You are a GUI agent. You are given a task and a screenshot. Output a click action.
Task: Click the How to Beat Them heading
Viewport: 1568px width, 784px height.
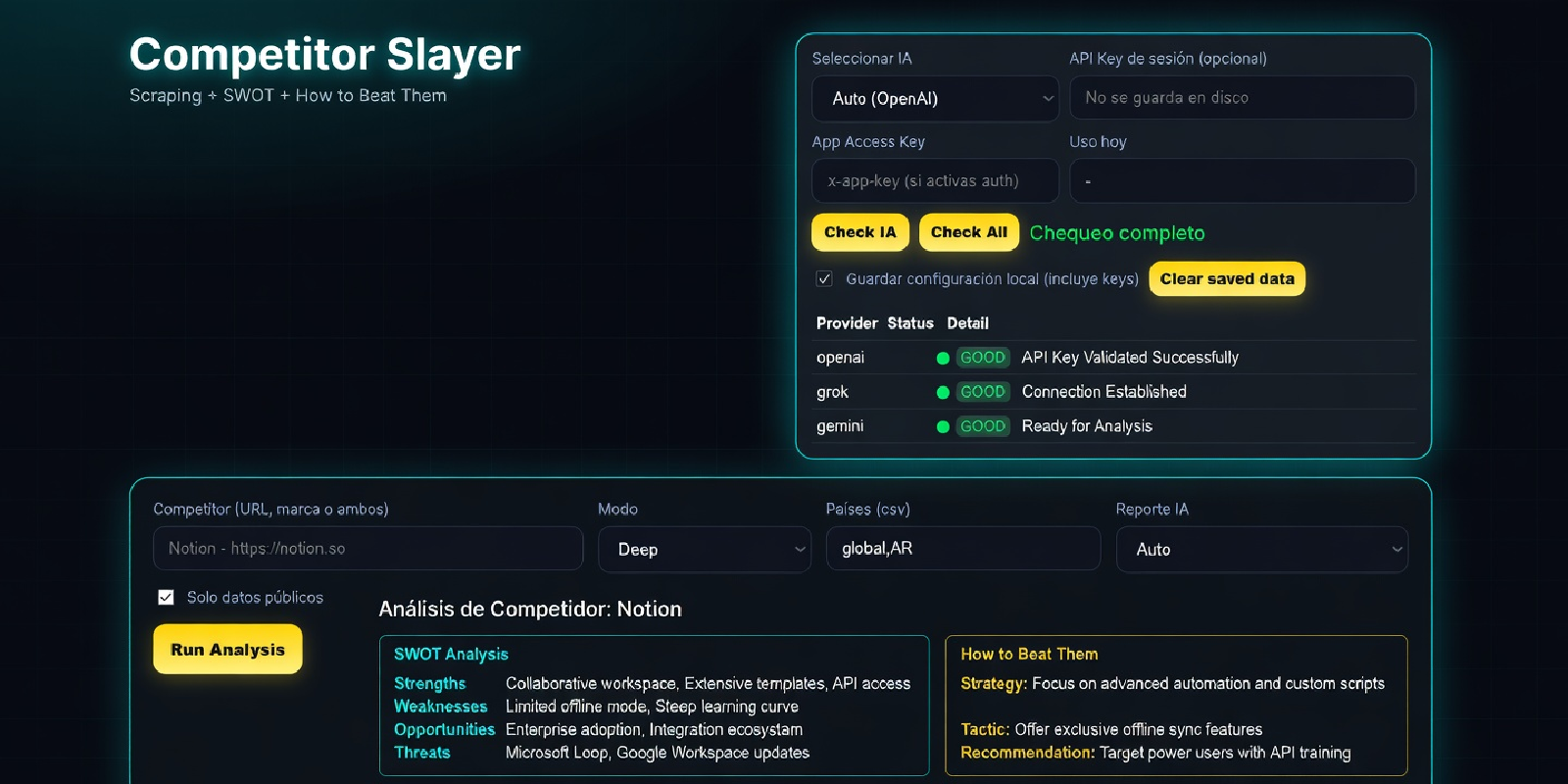coord(1029,654)
